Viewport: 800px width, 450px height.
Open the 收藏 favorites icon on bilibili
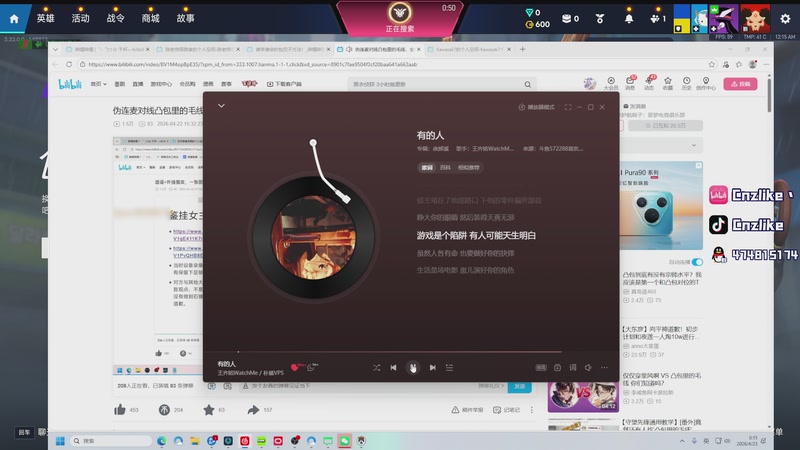pos(668,83)
